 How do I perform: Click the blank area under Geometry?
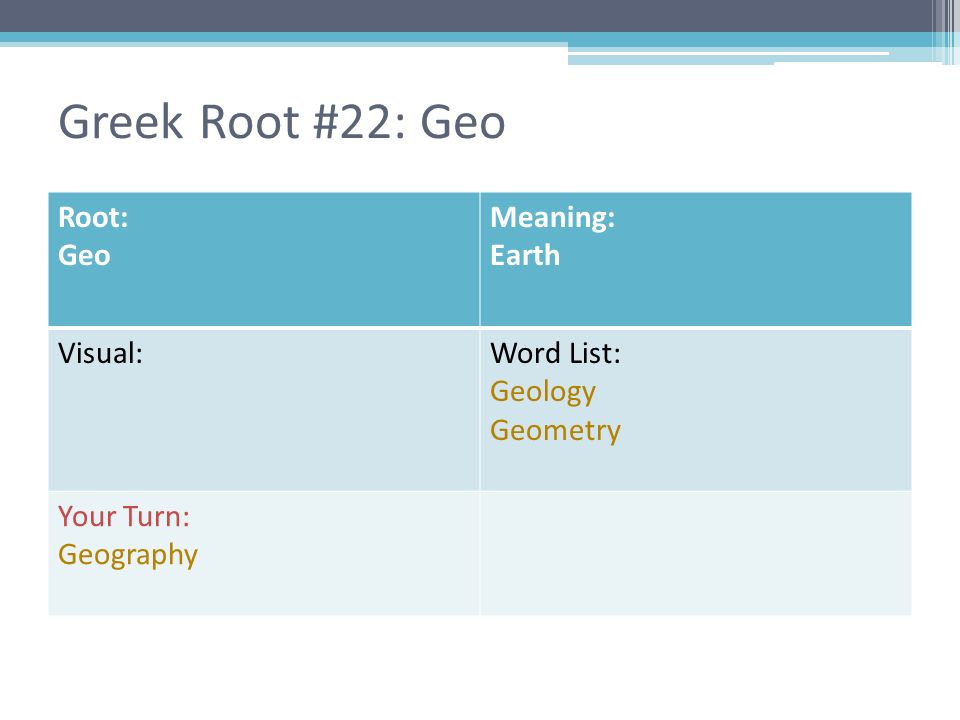tap(696, 468)
